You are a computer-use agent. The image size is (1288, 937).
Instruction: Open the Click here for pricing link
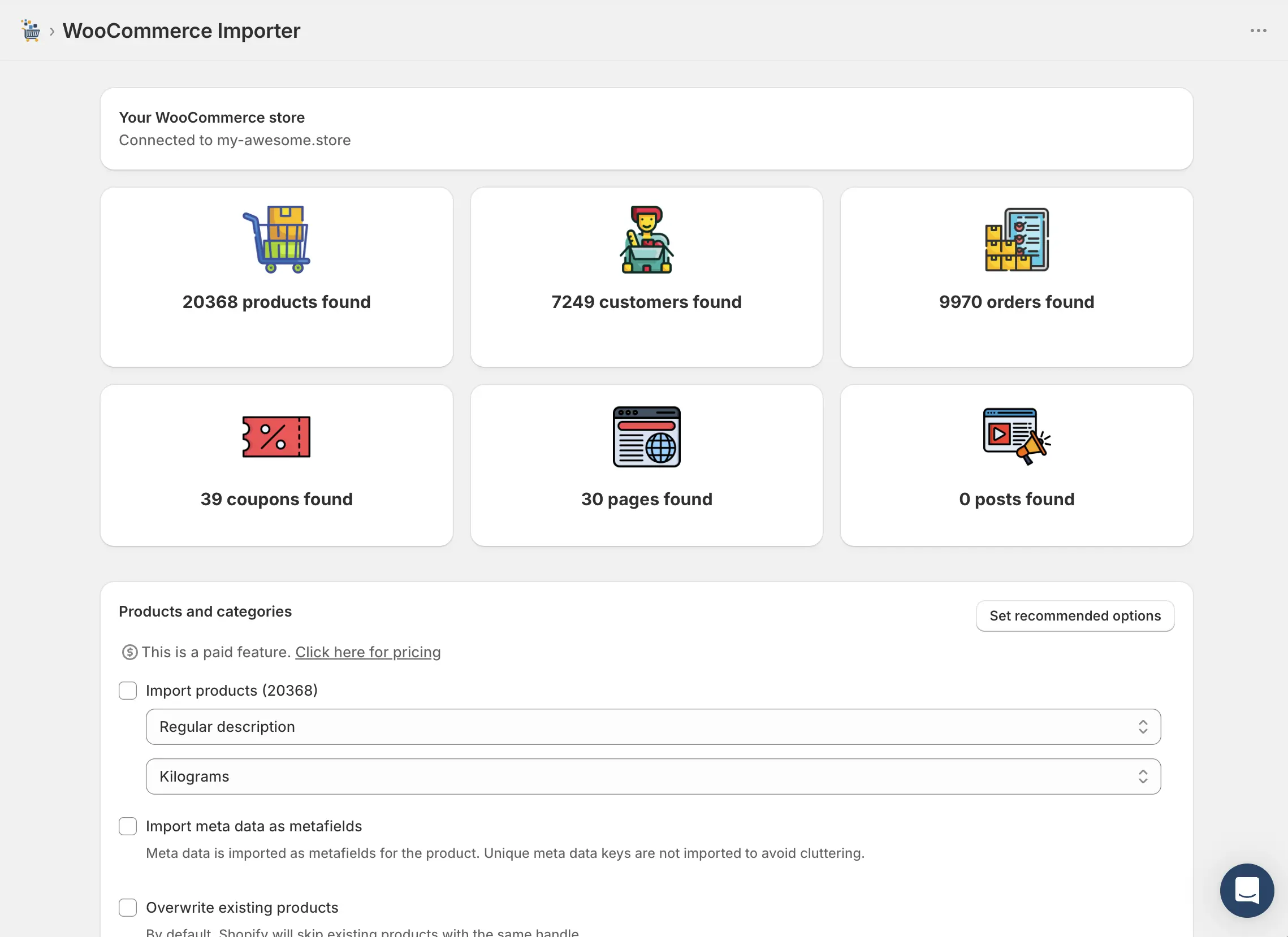[368, 652]
